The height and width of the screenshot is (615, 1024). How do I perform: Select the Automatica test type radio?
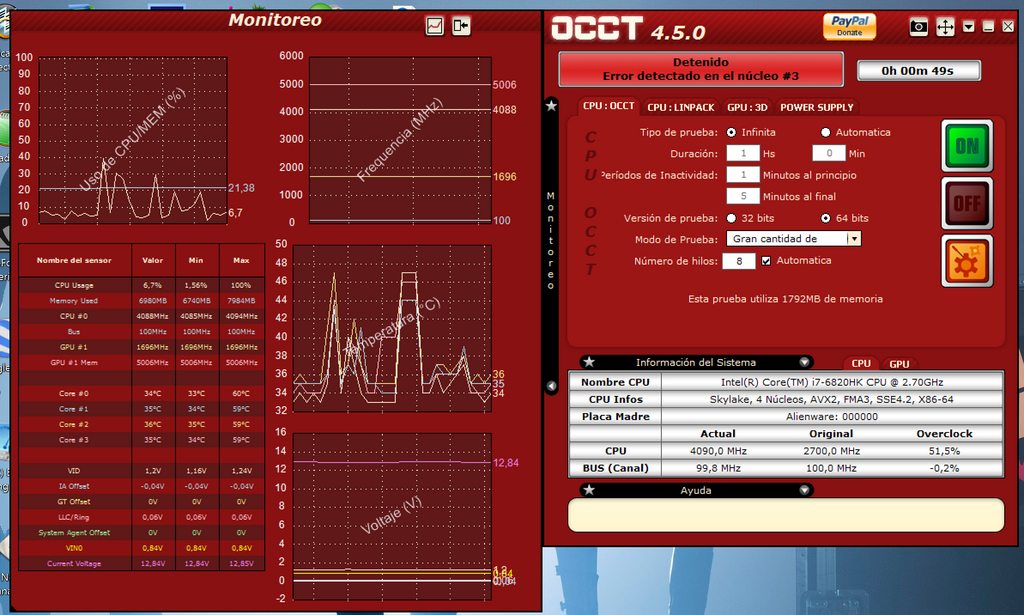(825, 133)
